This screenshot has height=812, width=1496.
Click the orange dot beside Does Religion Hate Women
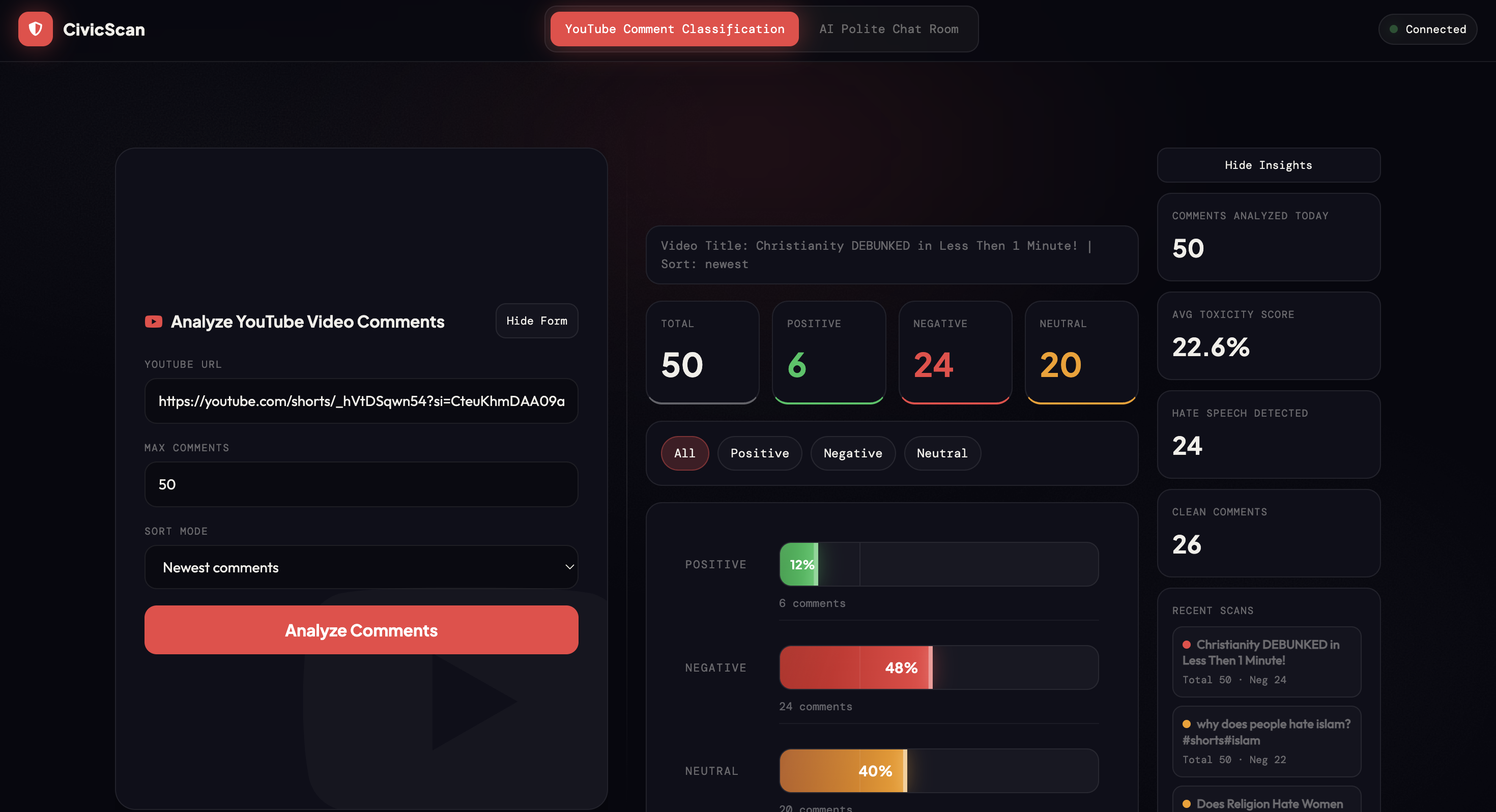tap(1187, 804)
